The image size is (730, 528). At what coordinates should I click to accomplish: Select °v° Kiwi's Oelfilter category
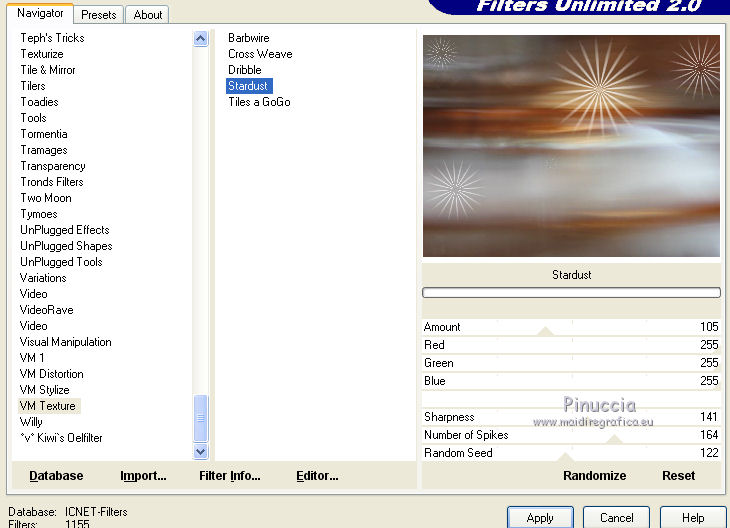61,438
